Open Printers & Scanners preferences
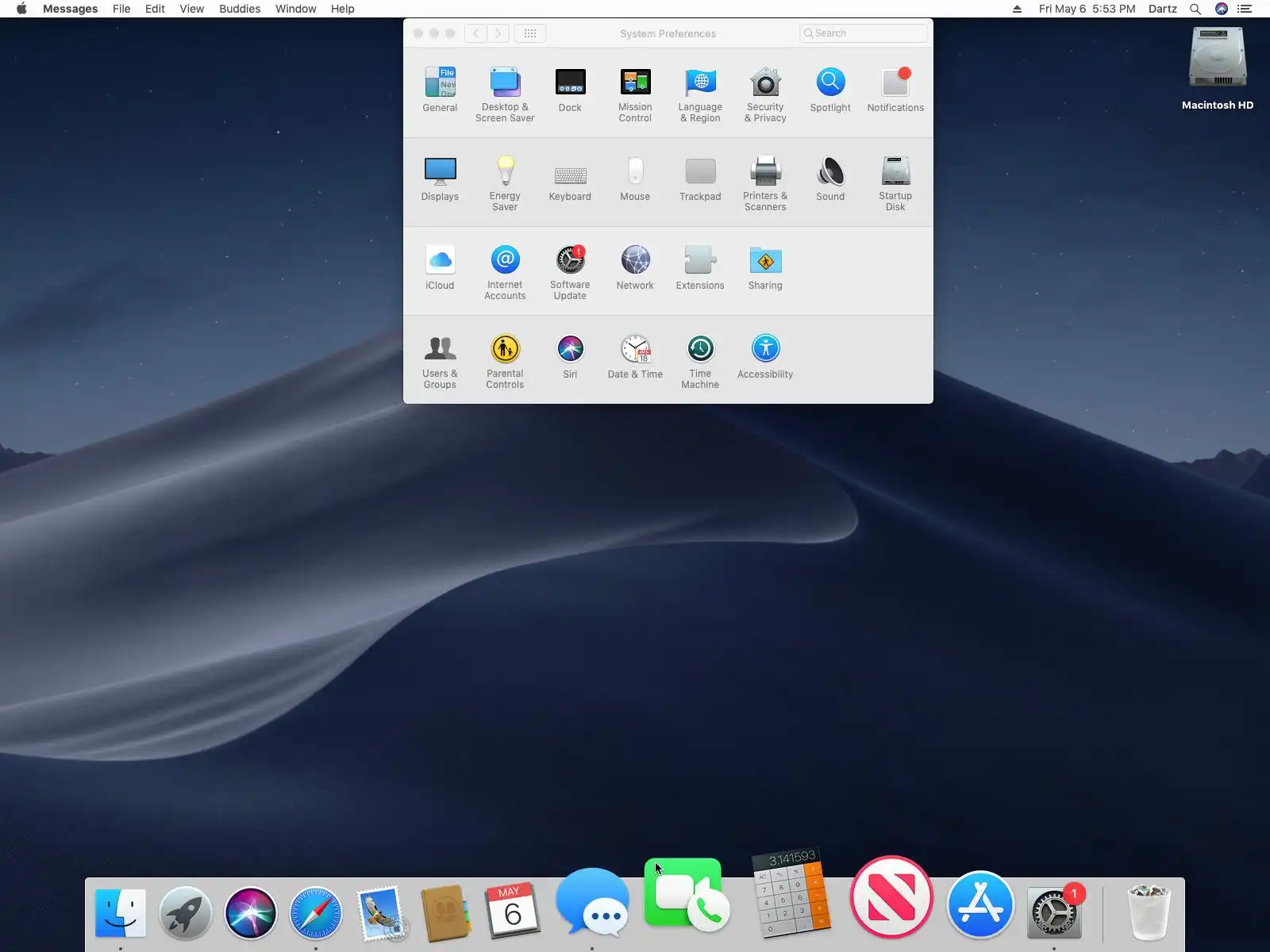The height and width of the screenshot is (952, 1270). [765, 183]
